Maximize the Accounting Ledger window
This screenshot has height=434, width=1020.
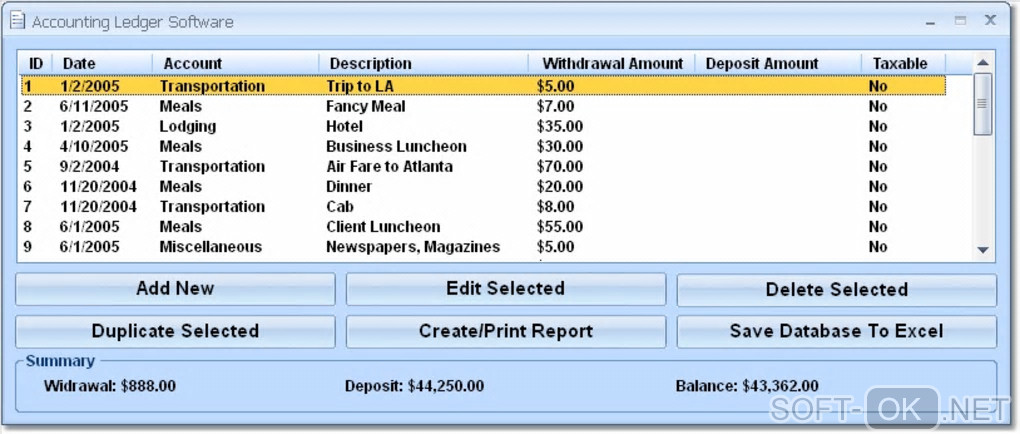(x=960, y=21)
